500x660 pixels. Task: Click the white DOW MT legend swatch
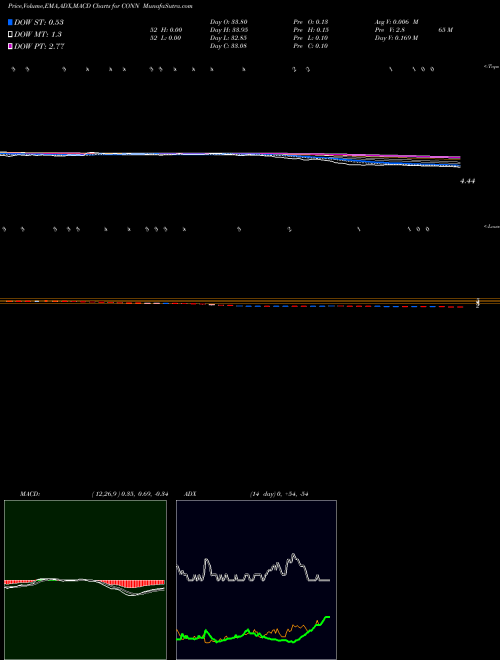coord(10,34)
